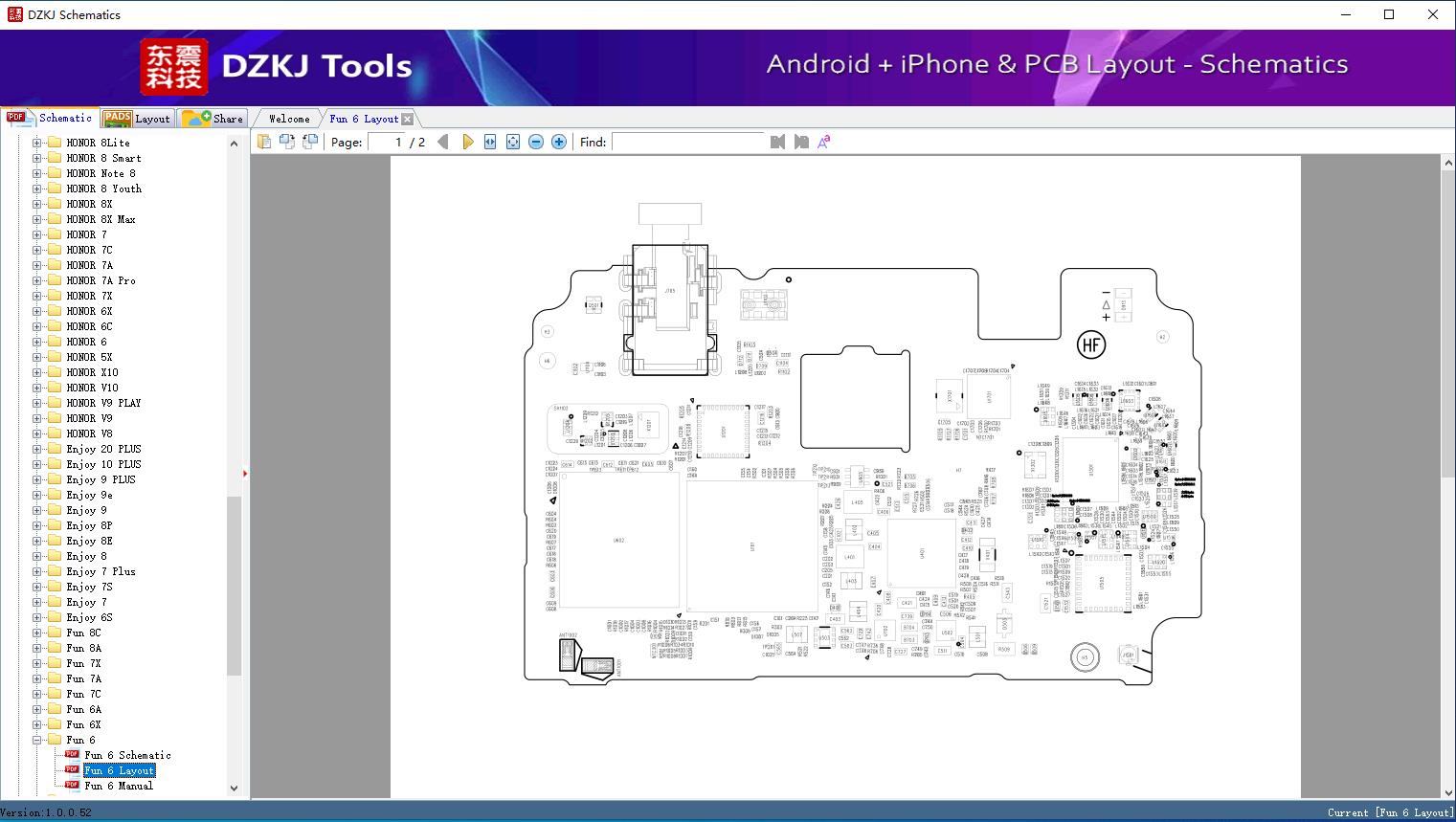This screenshot has height=822, width=1456.
Task: Expand the HONOR 8 Smart folder
Action: click(36, 158)
